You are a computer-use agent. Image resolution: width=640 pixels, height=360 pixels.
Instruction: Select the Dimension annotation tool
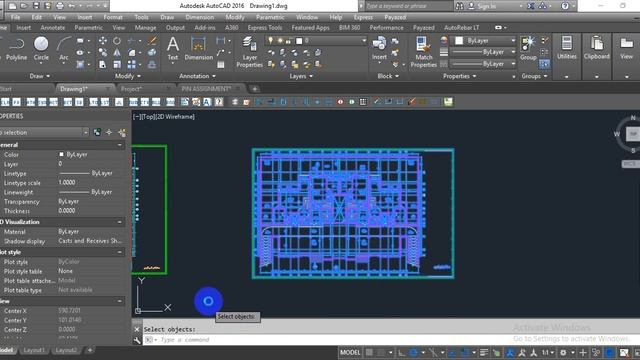click(x=198, y=49)
